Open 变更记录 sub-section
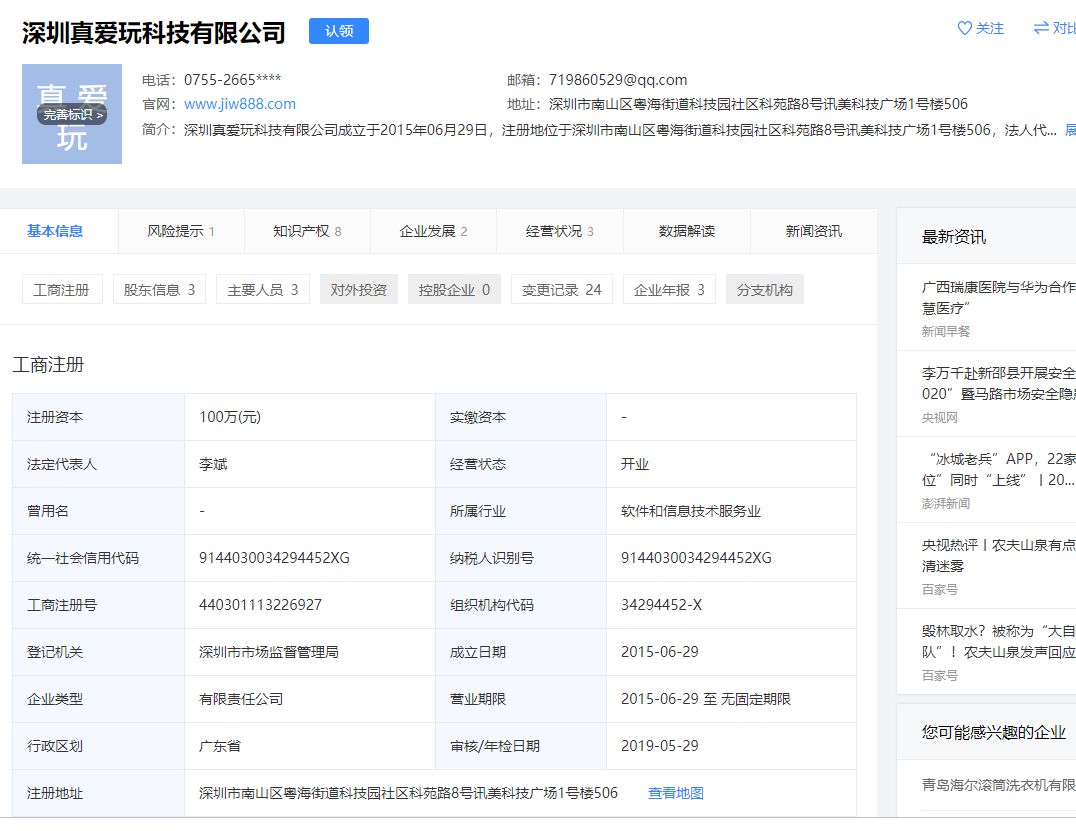The height and width of the screenshot is (831, 1076). [561, 290]
